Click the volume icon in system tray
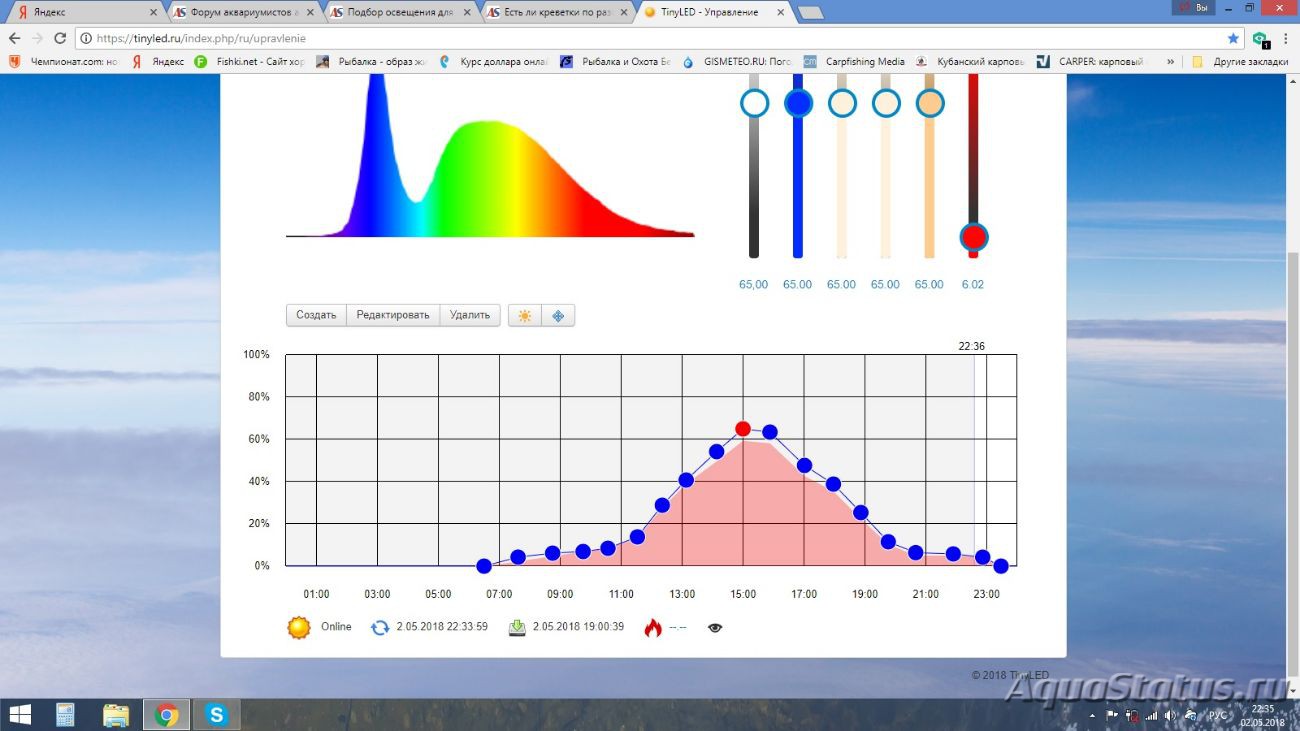This screenshot has height=731, width=1300. 1170,716
